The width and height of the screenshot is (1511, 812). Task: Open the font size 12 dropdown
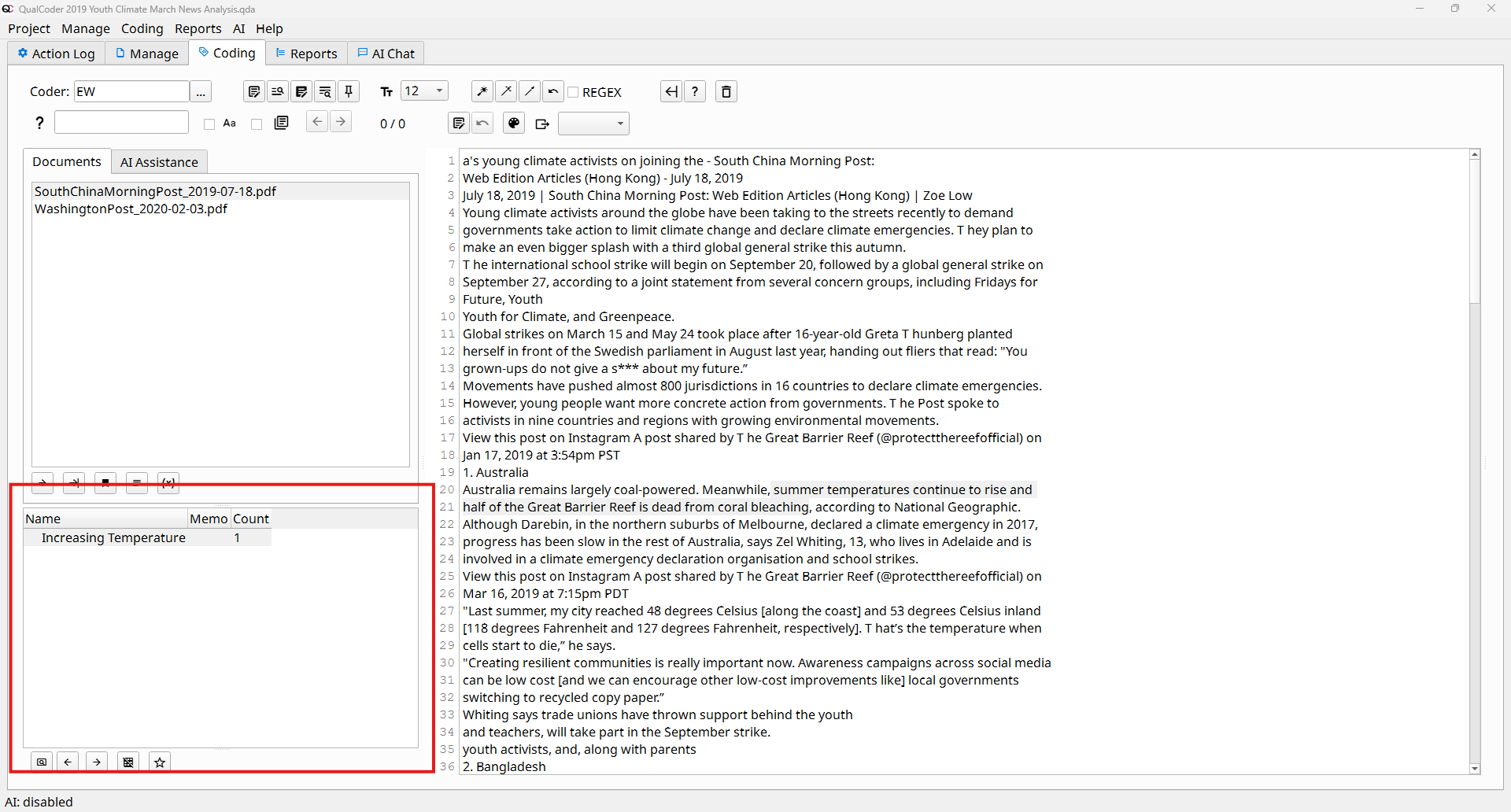point(424,91)
